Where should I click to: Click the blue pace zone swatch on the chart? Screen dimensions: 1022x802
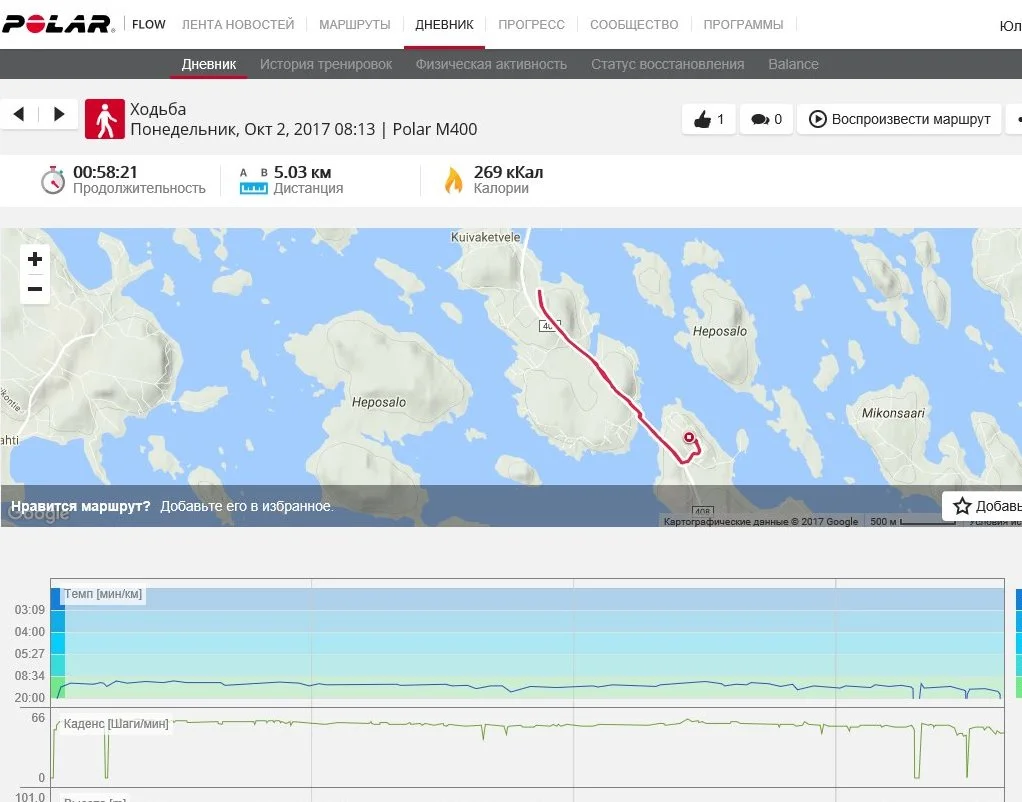[x=57, y=598]
